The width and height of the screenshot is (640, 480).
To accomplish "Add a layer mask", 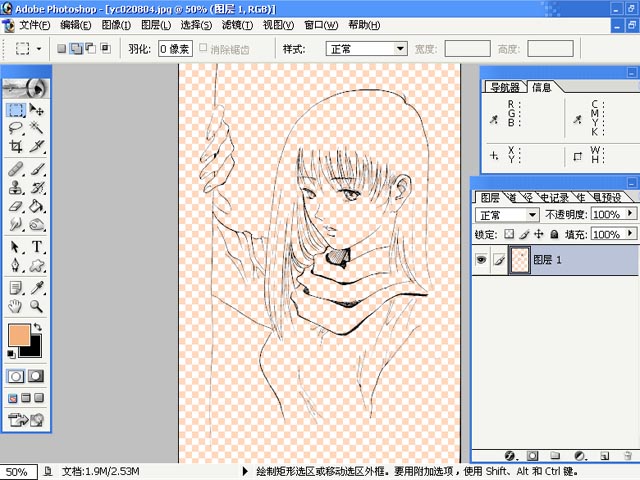I will tap(532, 456).
